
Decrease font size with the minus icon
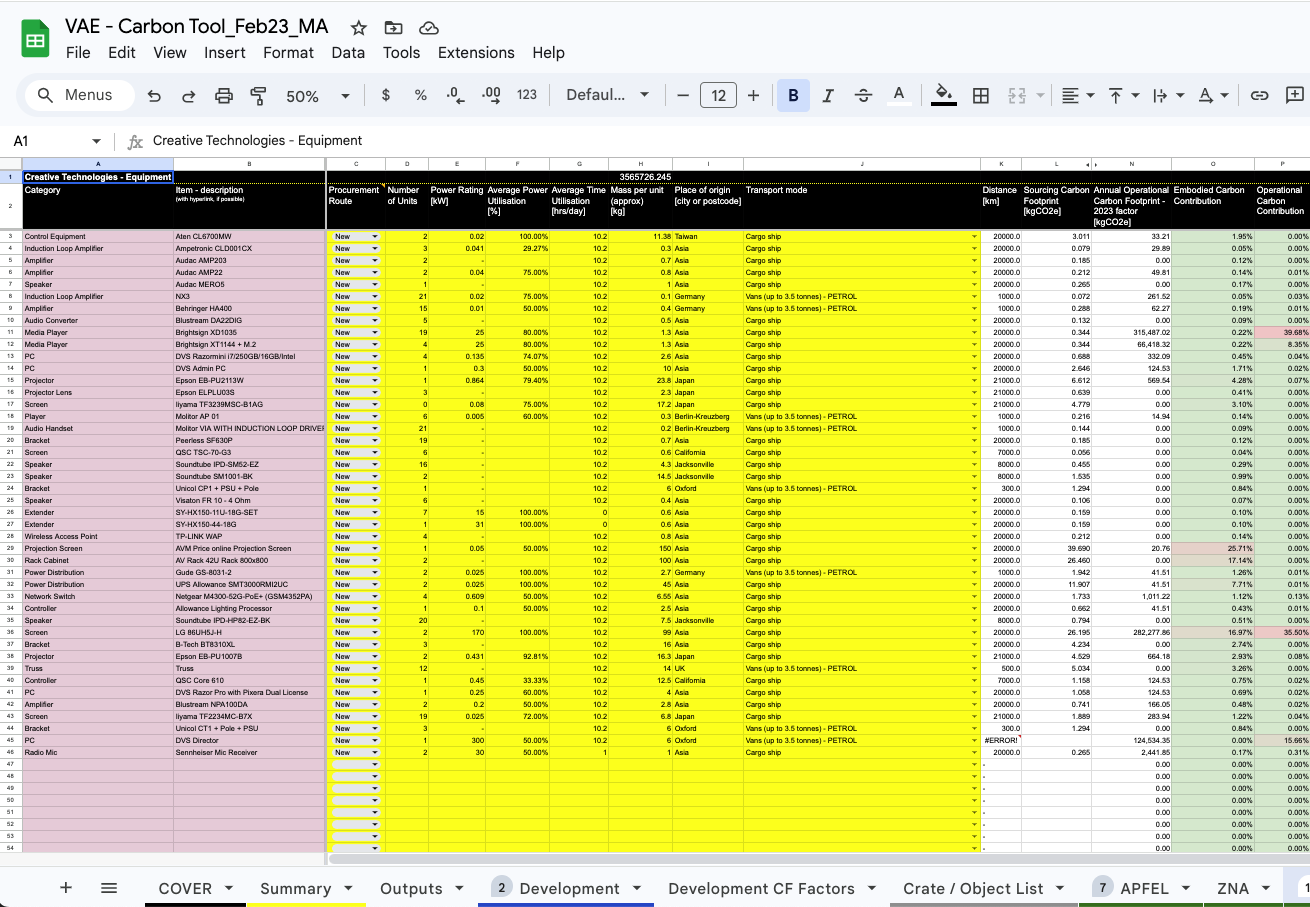pyautogui.click(x=683, y=95)
